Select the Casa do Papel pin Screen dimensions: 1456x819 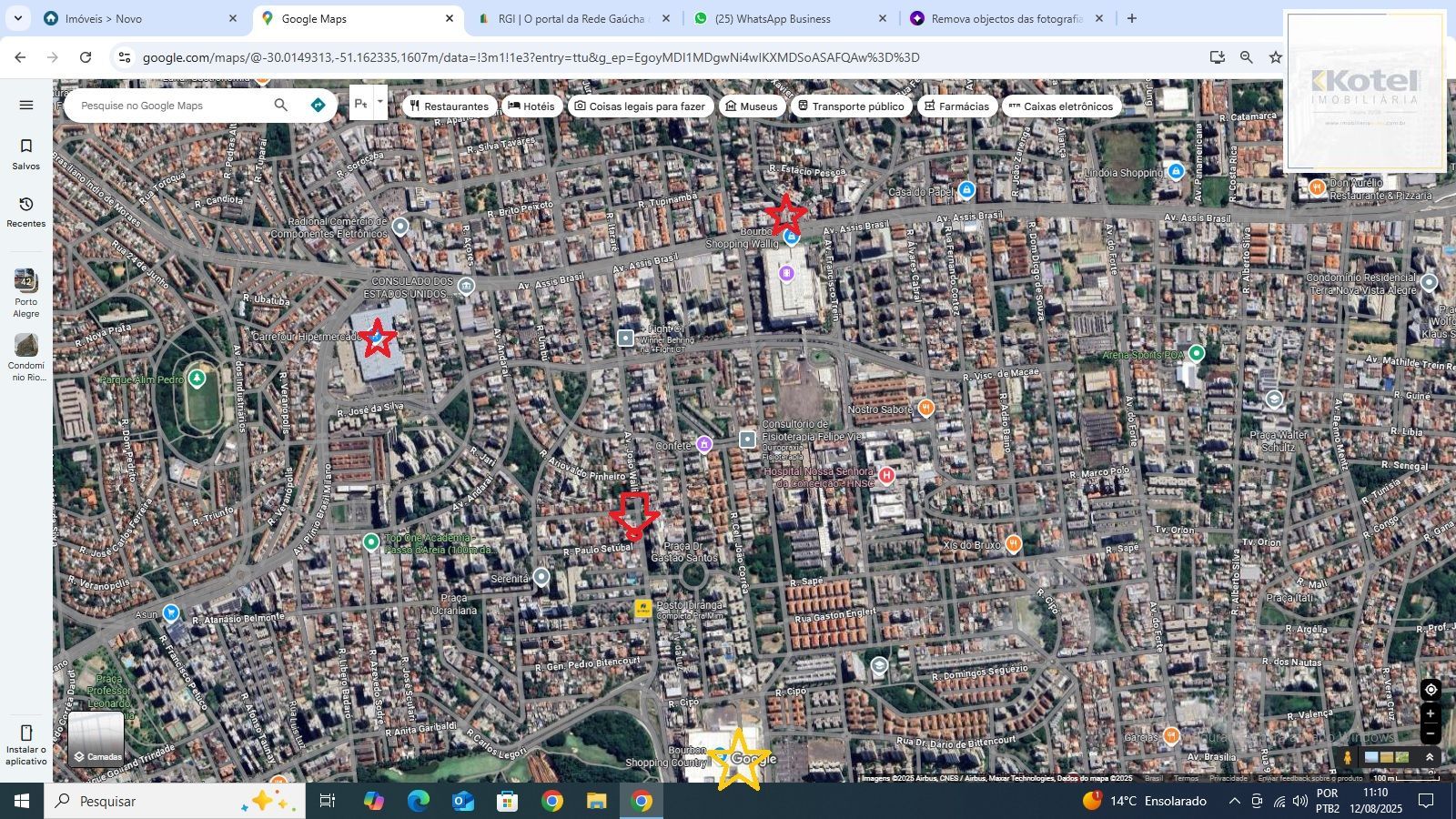[966, 190]
